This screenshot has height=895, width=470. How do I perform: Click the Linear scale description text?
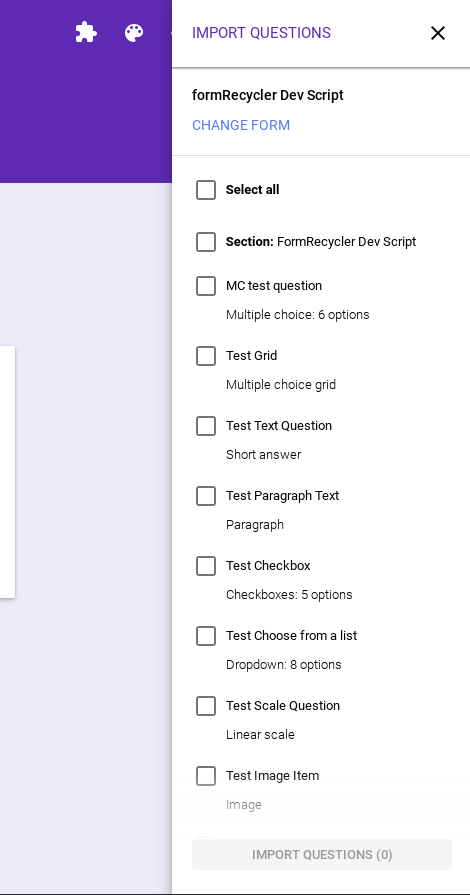coord(260,735)
